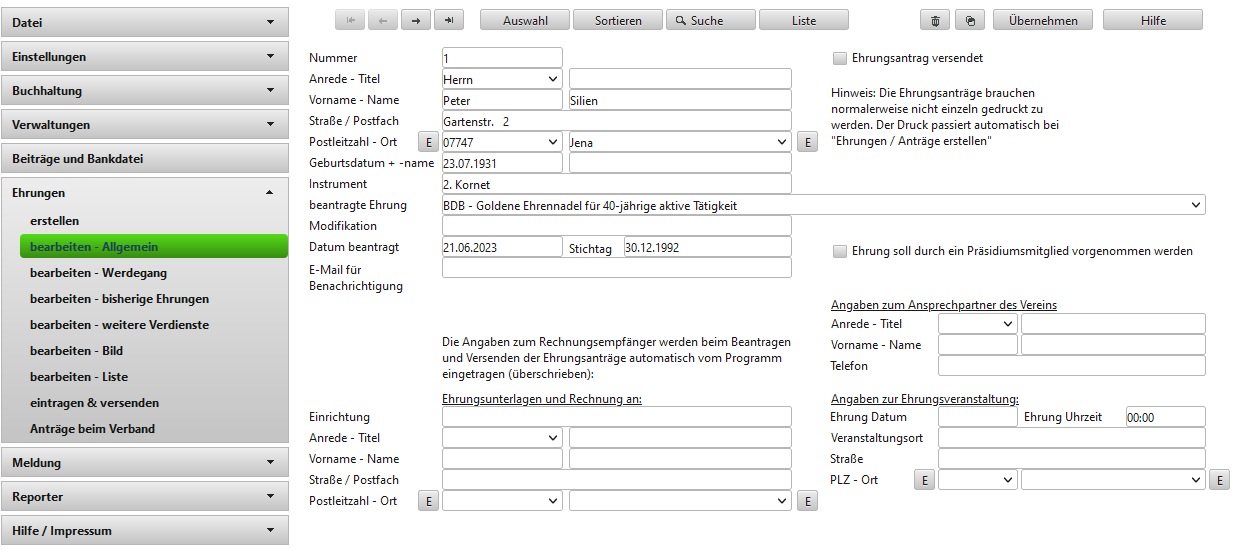Expand the Hilfe / Impressum section
The width and height of the screenshot is (1238, 560).
tap(145, 530)
